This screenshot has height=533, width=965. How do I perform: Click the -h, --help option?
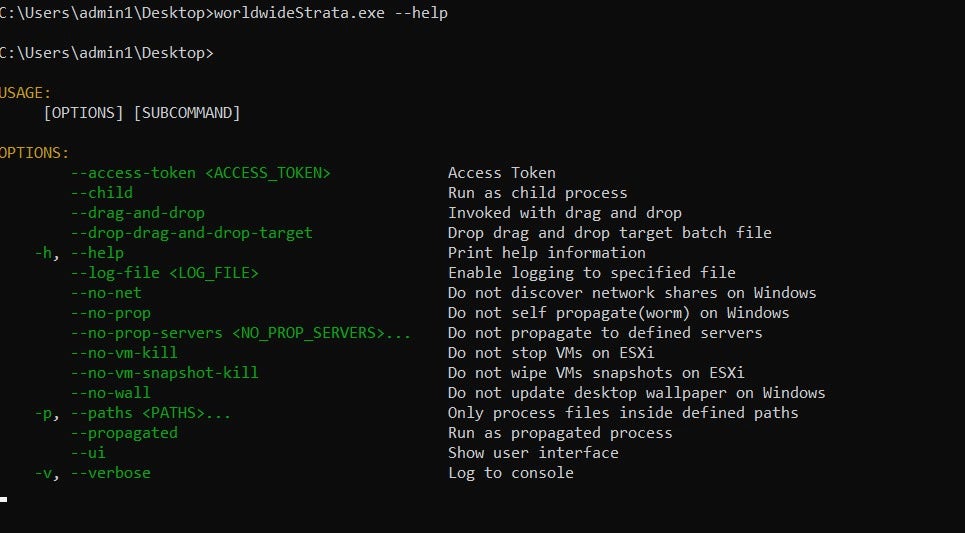pos(79,253)
